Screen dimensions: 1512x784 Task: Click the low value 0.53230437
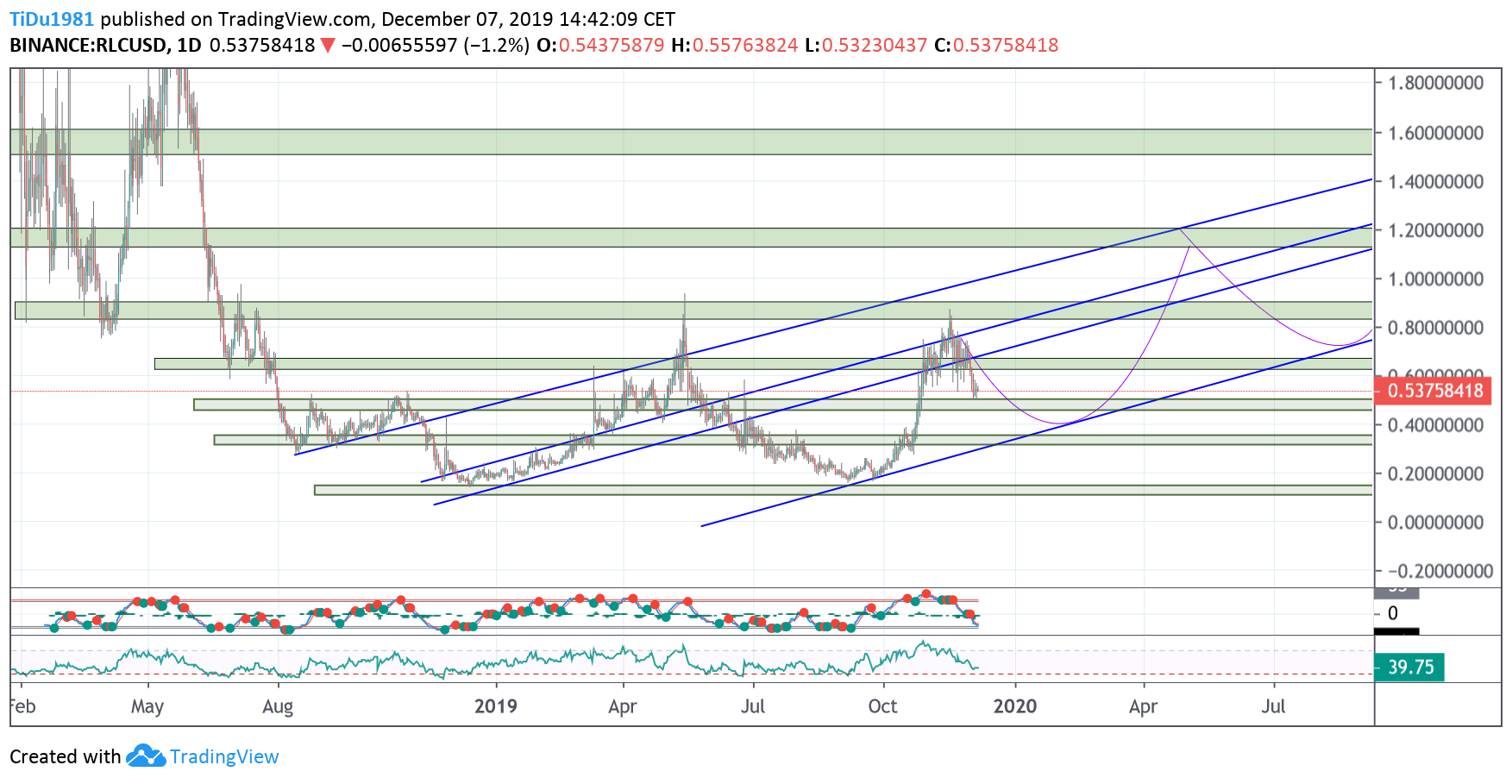pyautogui.click(x=875, y=45)
